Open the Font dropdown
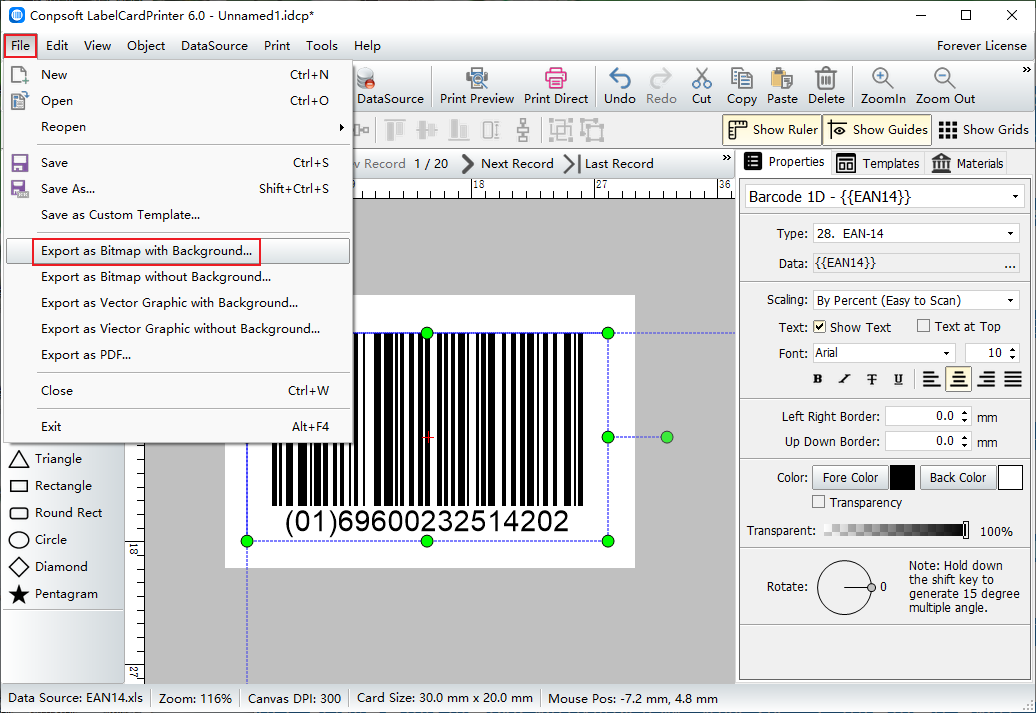The width and height of the screenshot is (1036, 713). [x=946, y=353]
